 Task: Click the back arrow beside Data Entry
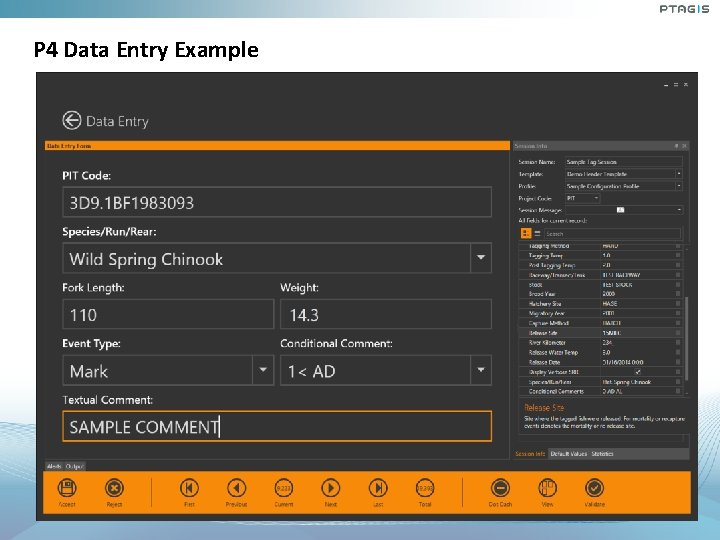(72, 121)
